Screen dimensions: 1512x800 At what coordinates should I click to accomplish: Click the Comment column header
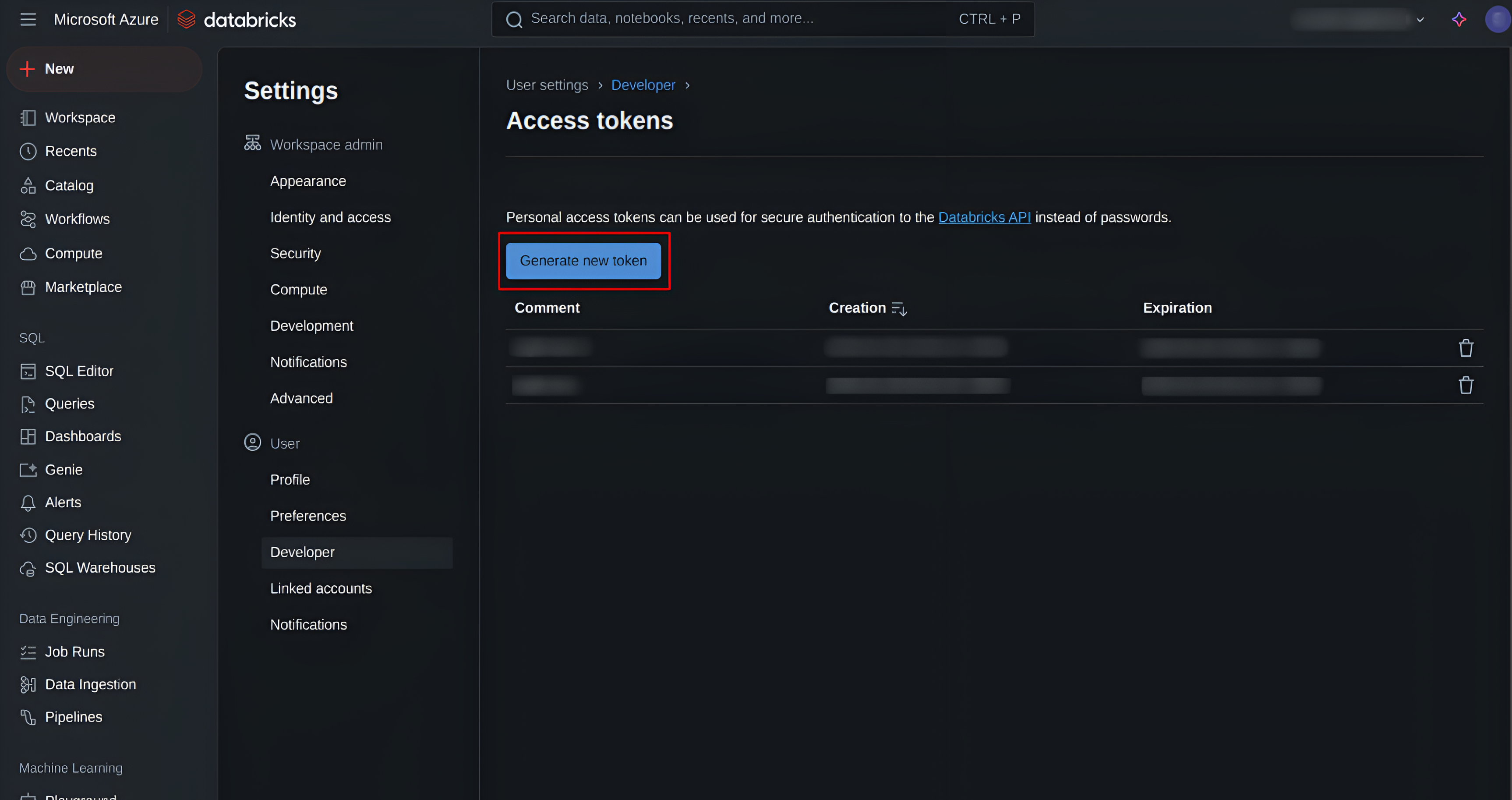coord(547,308)
